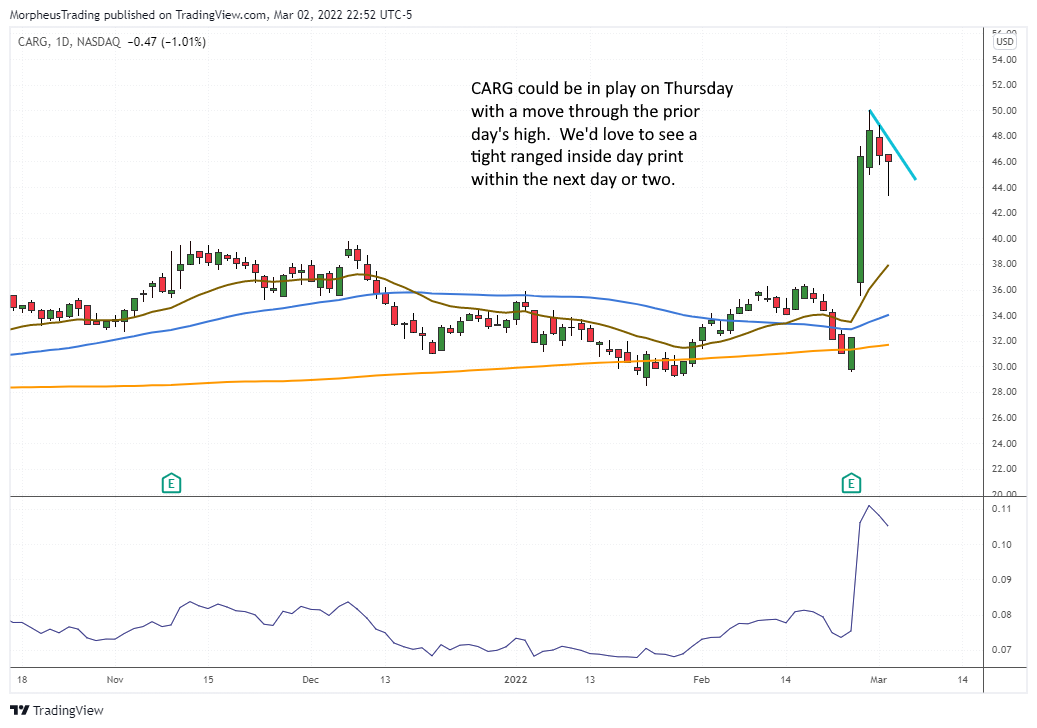1037x728 pixels.
Task: Click the Dec date label on time axis
Action: 310,679
